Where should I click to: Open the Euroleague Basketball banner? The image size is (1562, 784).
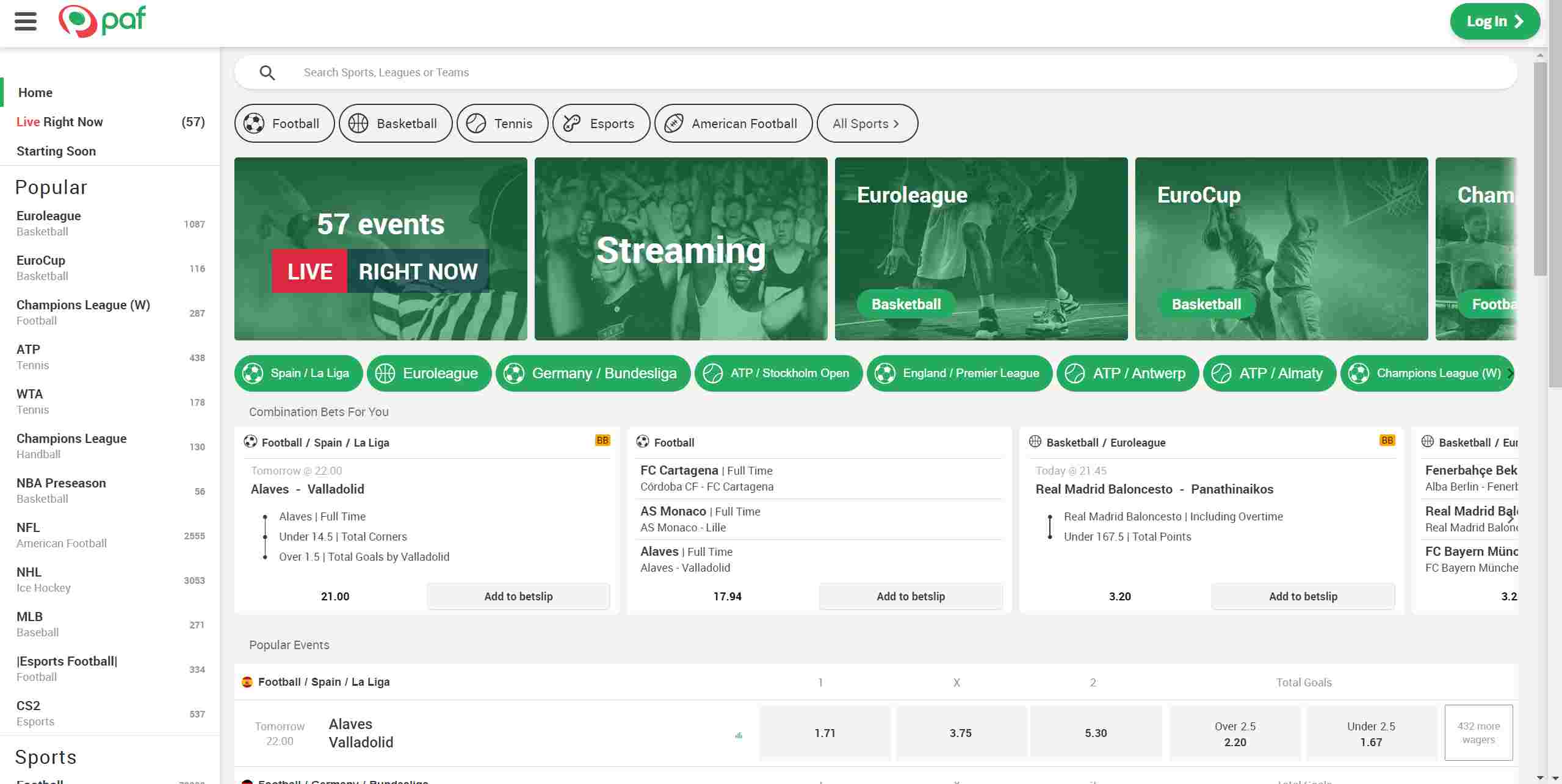[x=982, y=249]
